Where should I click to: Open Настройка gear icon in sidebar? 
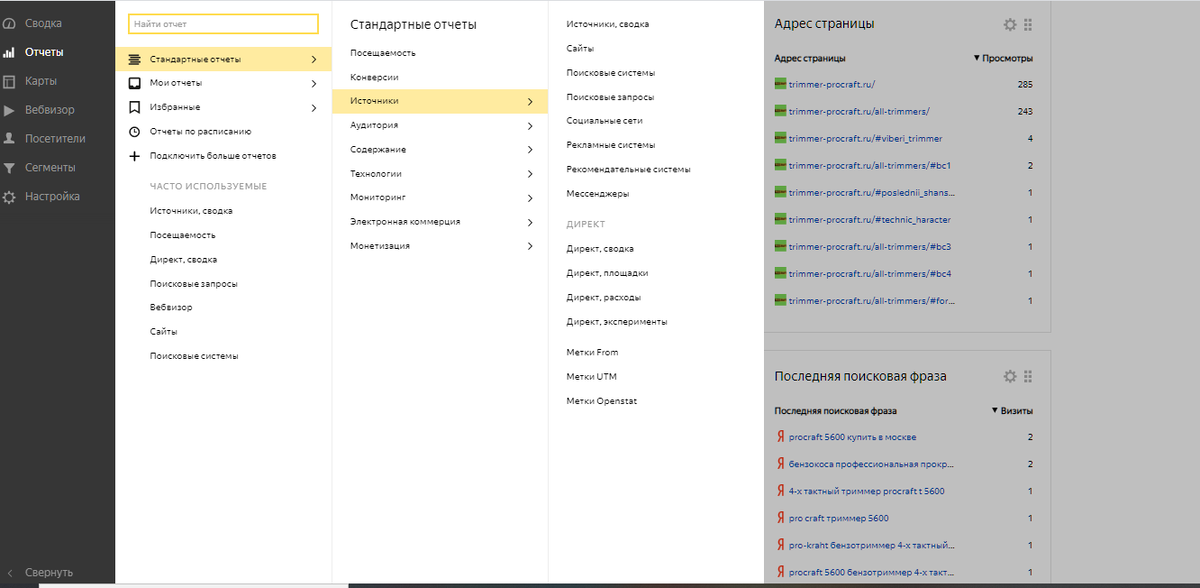coord(9,197)
